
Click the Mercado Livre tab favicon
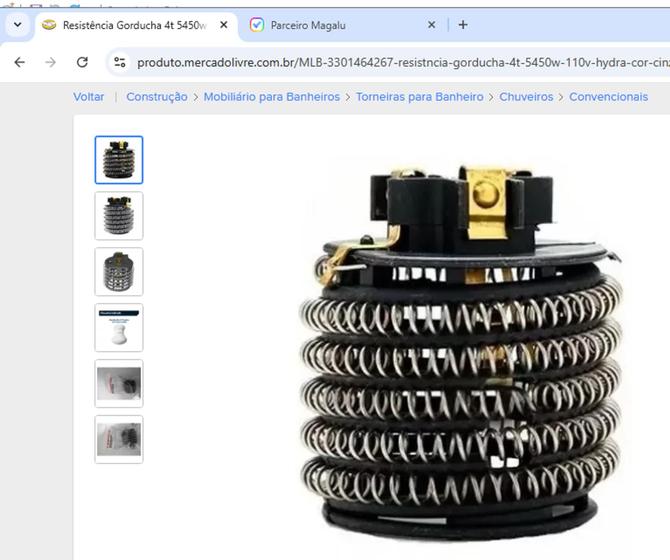(49, 25)
